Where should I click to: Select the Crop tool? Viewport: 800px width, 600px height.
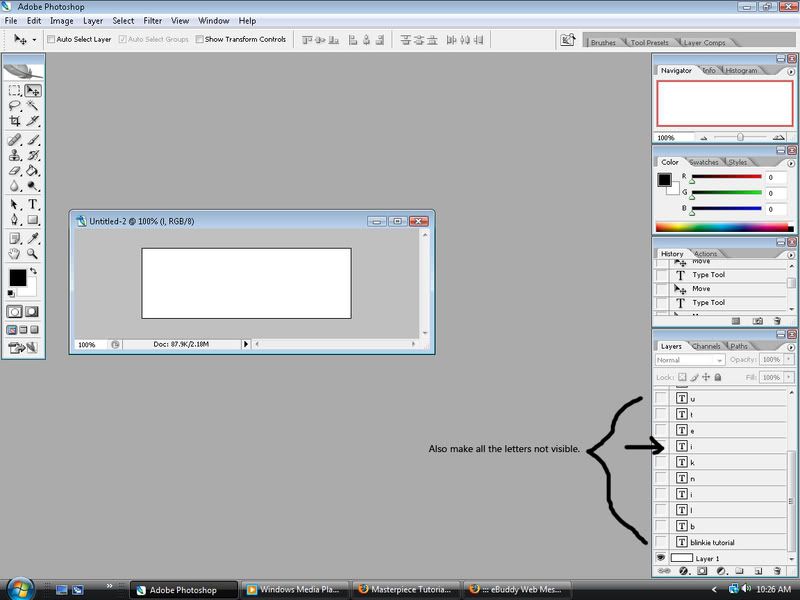(x=15, y=121)
